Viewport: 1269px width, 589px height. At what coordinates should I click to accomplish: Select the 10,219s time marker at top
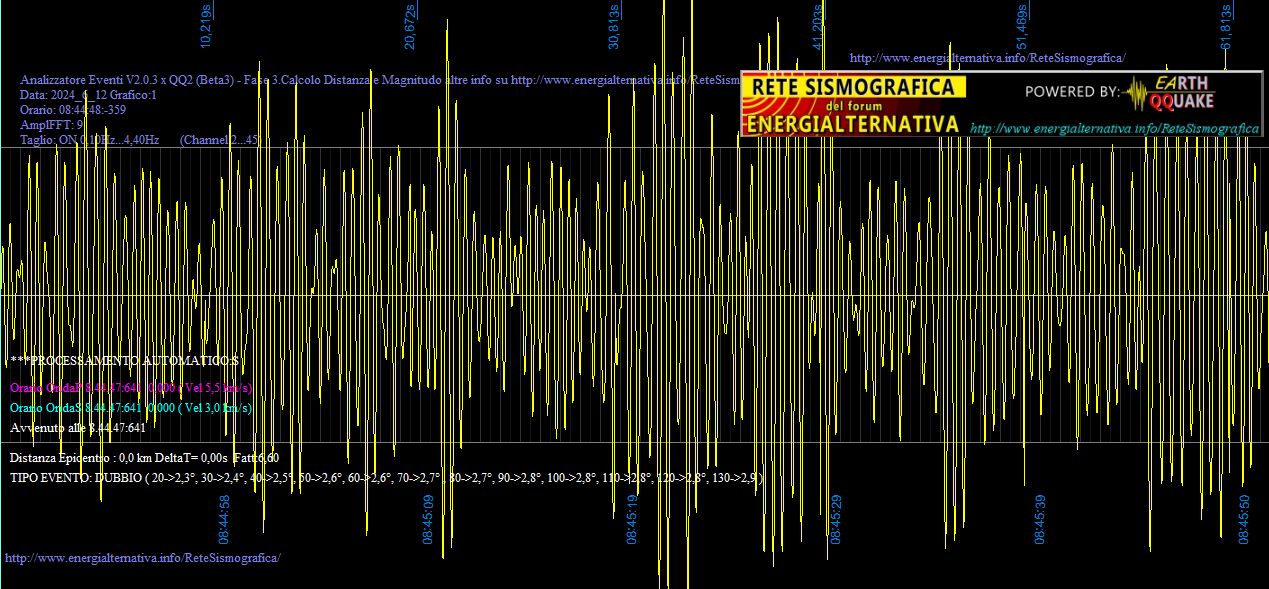206,26
